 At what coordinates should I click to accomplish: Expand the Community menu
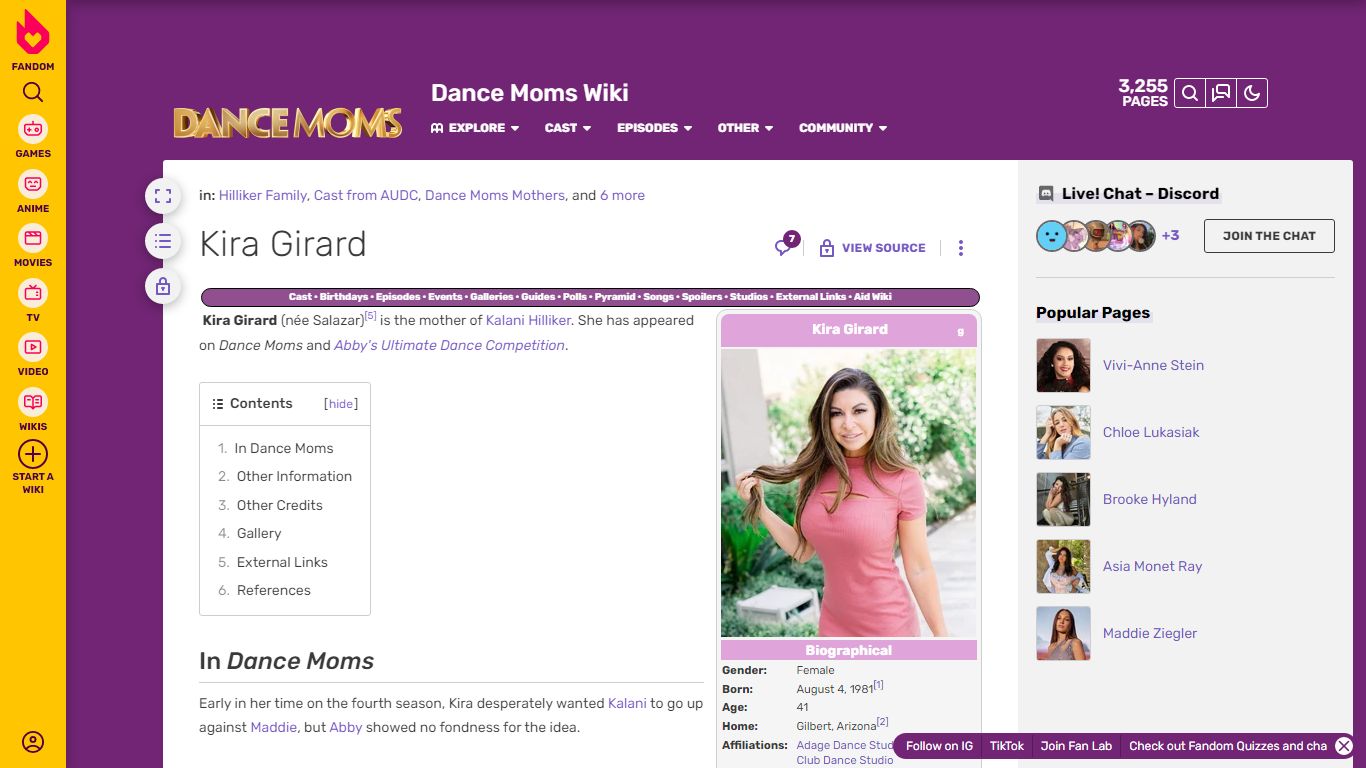click(843, 128)
